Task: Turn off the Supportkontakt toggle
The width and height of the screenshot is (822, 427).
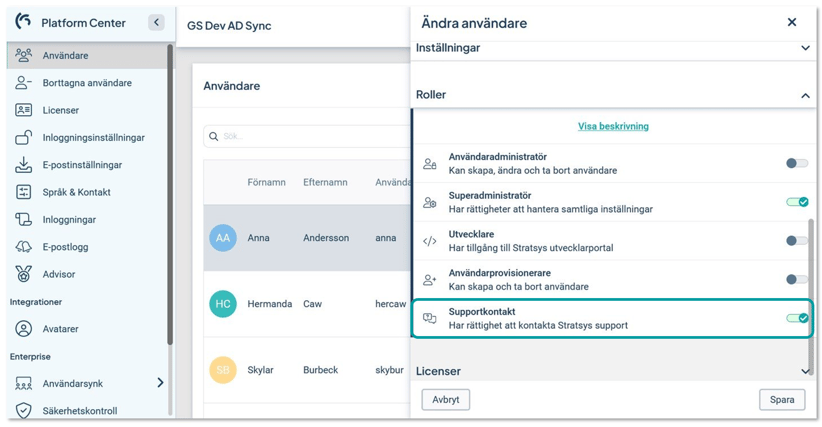Action: tap(797, 318)
